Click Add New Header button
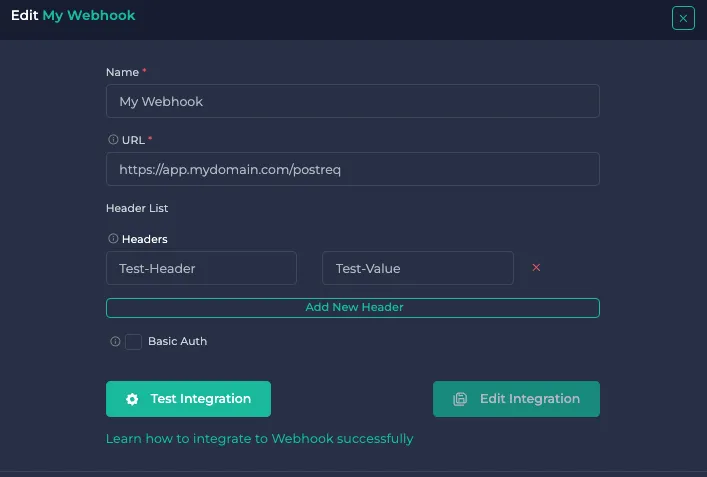Screen dimensions: 707x477 pyautogui.click(x=353, y=308)
